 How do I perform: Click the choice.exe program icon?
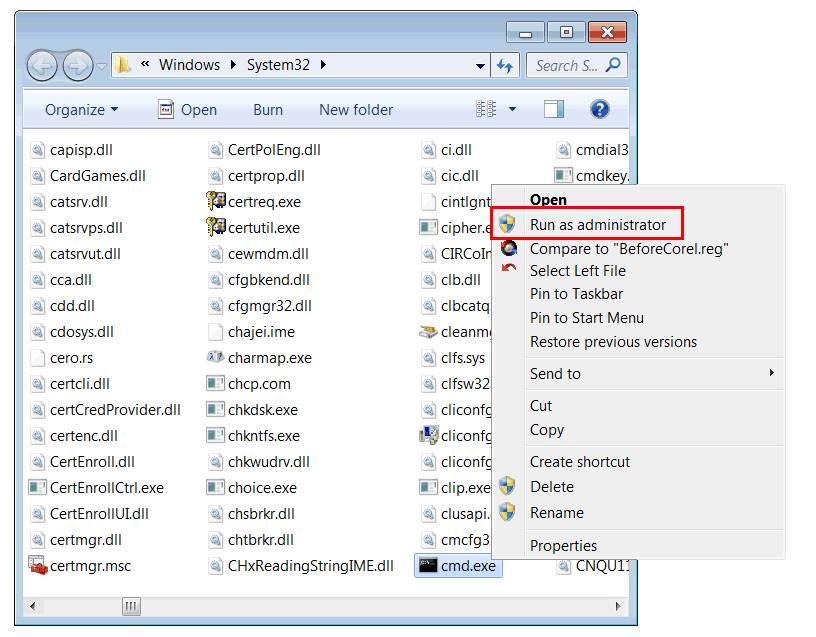[215, 488]
